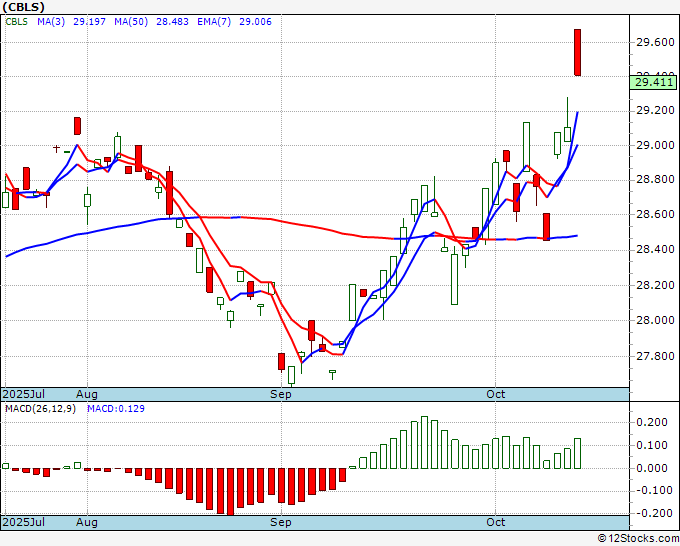Click the 27.800 price axis label
The width and height of the screenshot is (680, 546).
[655, 356]
